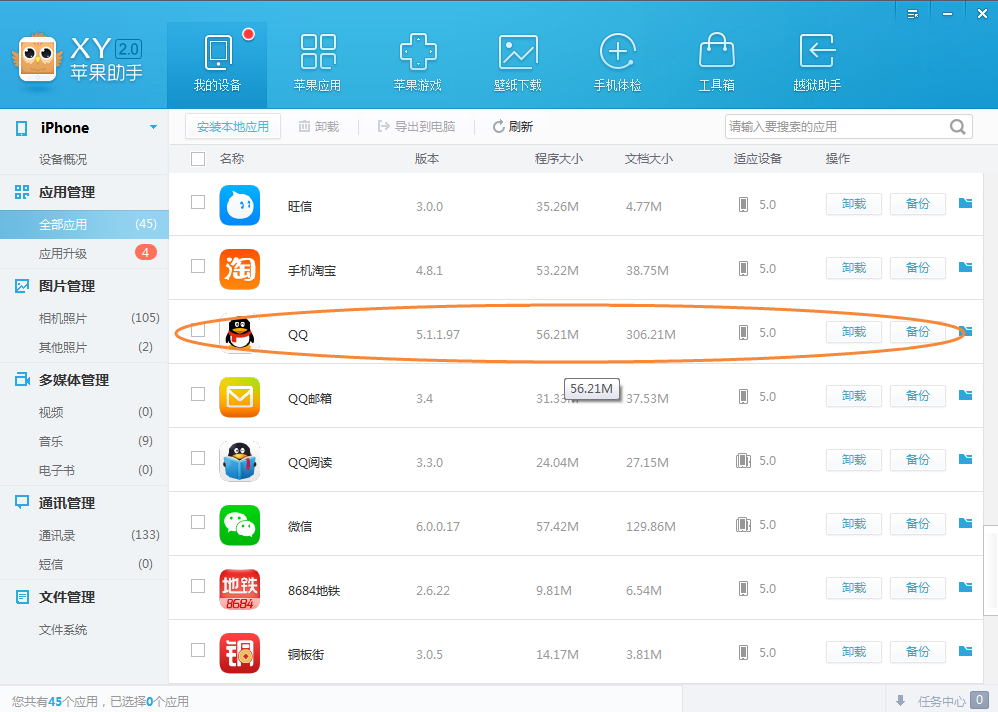
Task: Open folder icon for 手机淘宝 row
Action: tap(966, 267)
